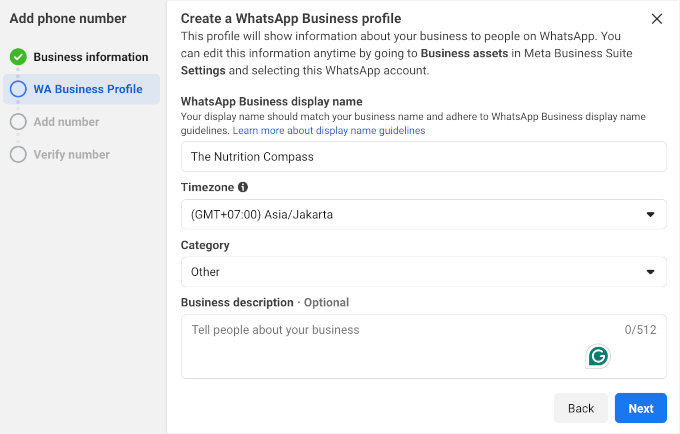Screen dimensions: 680x434
Task: Select the Verify number step label
Action: pyautogui.click(x=71, y=154)
